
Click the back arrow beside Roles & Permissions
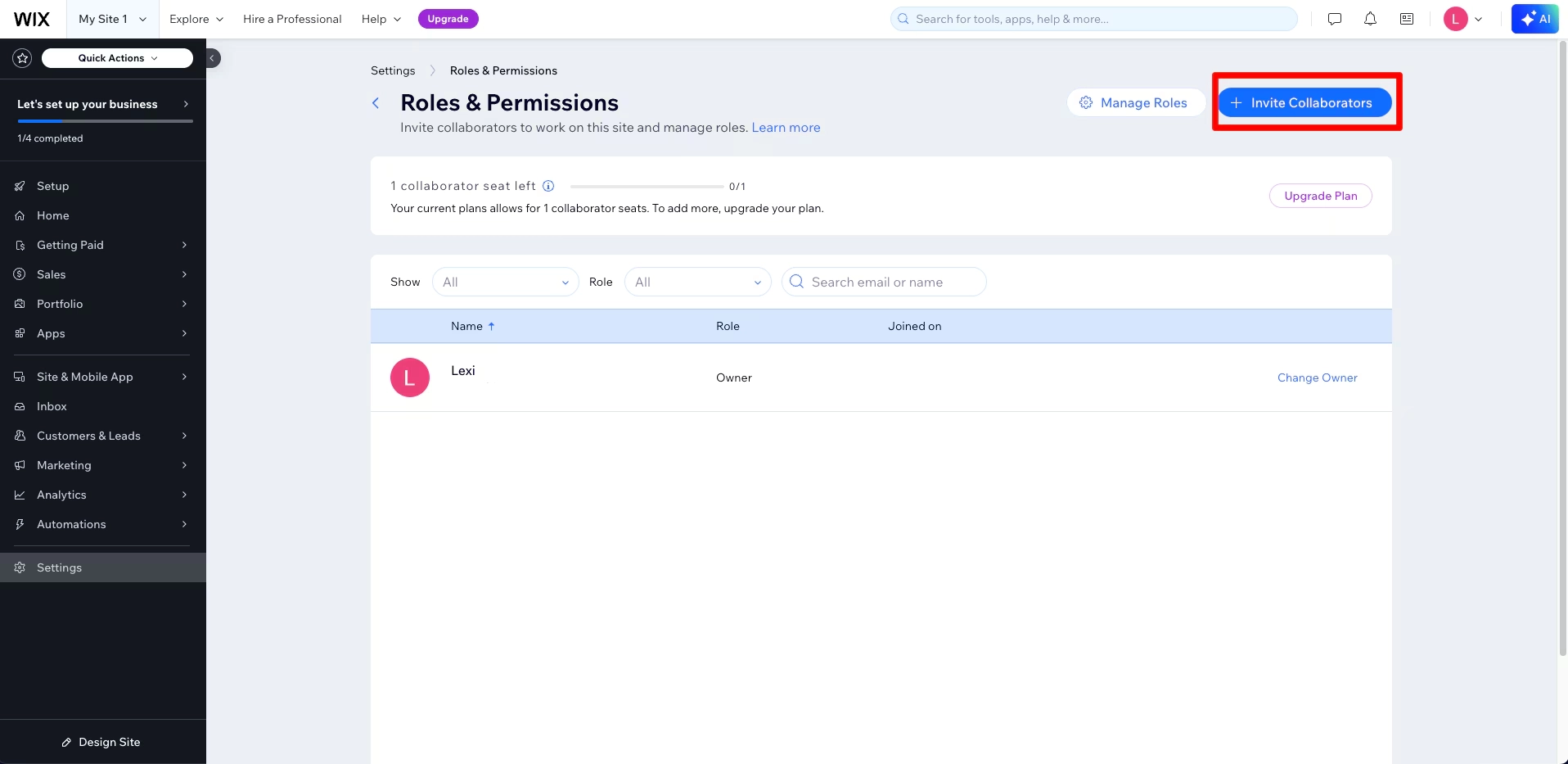(x=376, y=103)
